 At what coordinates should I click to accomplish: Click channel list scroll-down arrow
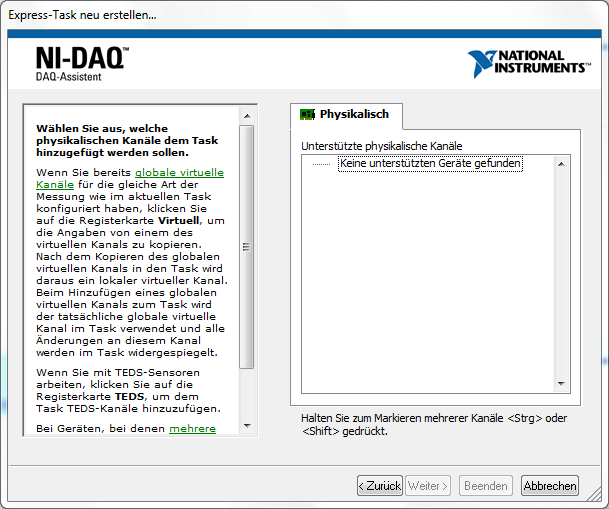(561, 384)
